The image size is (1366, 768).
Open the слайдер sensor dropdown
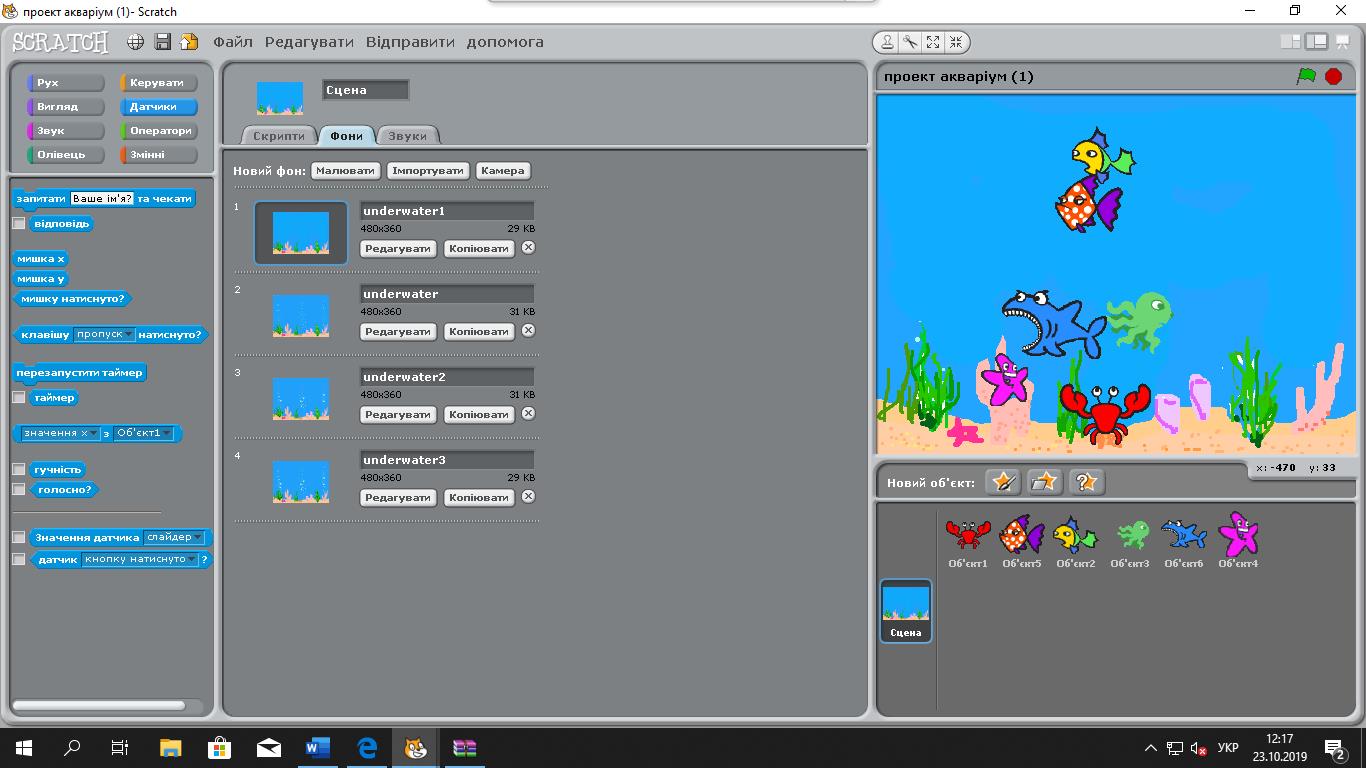point(174,538)
